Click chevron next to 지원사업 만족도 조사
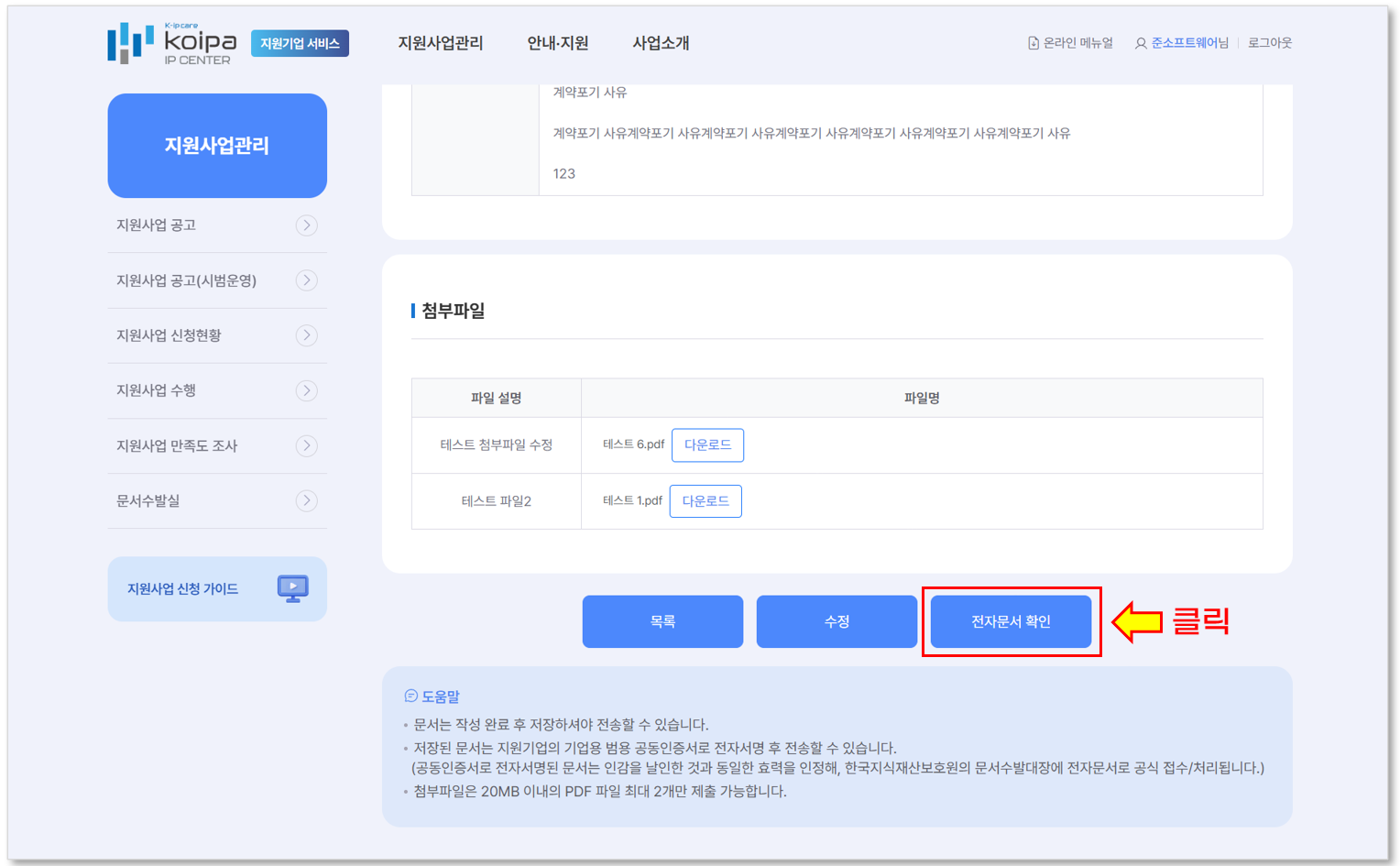 point(307,446)
